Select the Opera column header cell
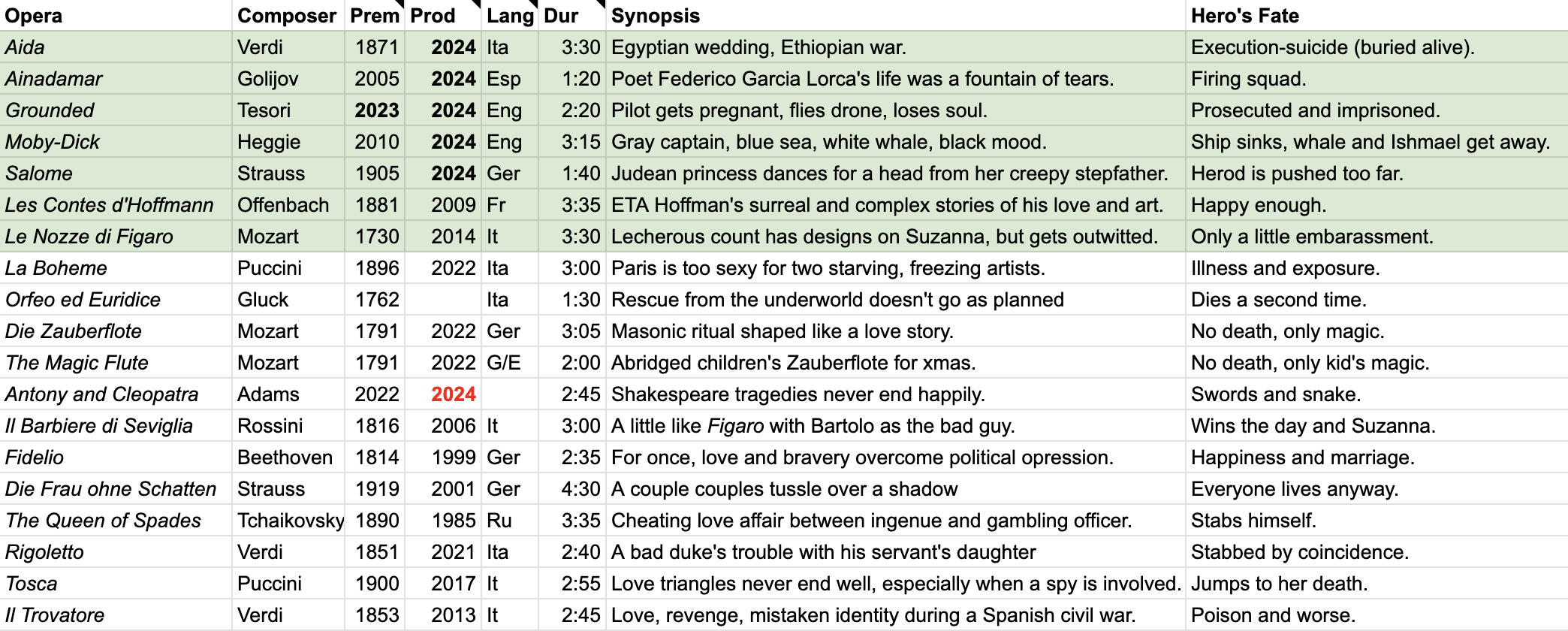 tap(116, 16)
